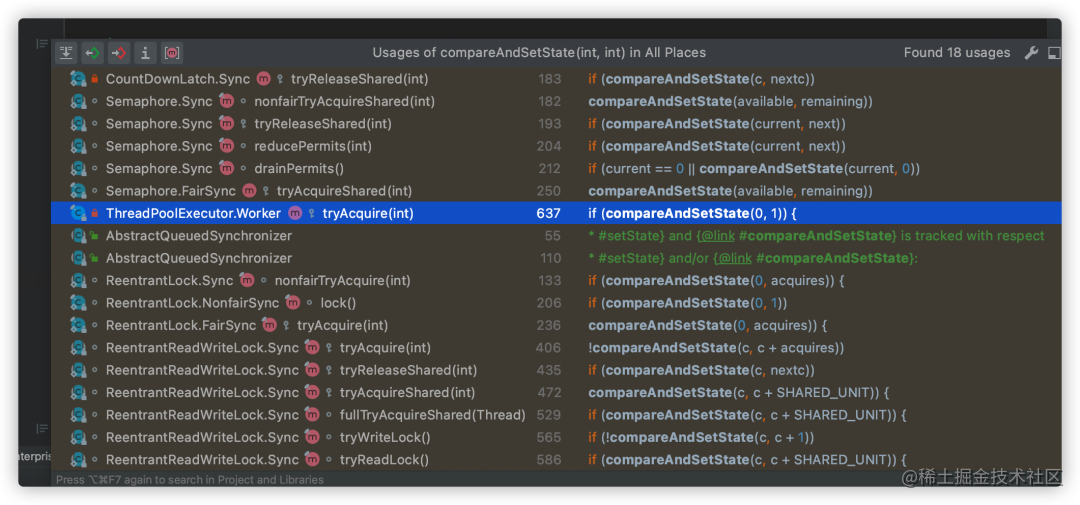Select ReentrantReadWriteLock.Sync tryReleaseShared(int) usage
The height and width of the screenshot is (505, 1080).
[556, 370]
